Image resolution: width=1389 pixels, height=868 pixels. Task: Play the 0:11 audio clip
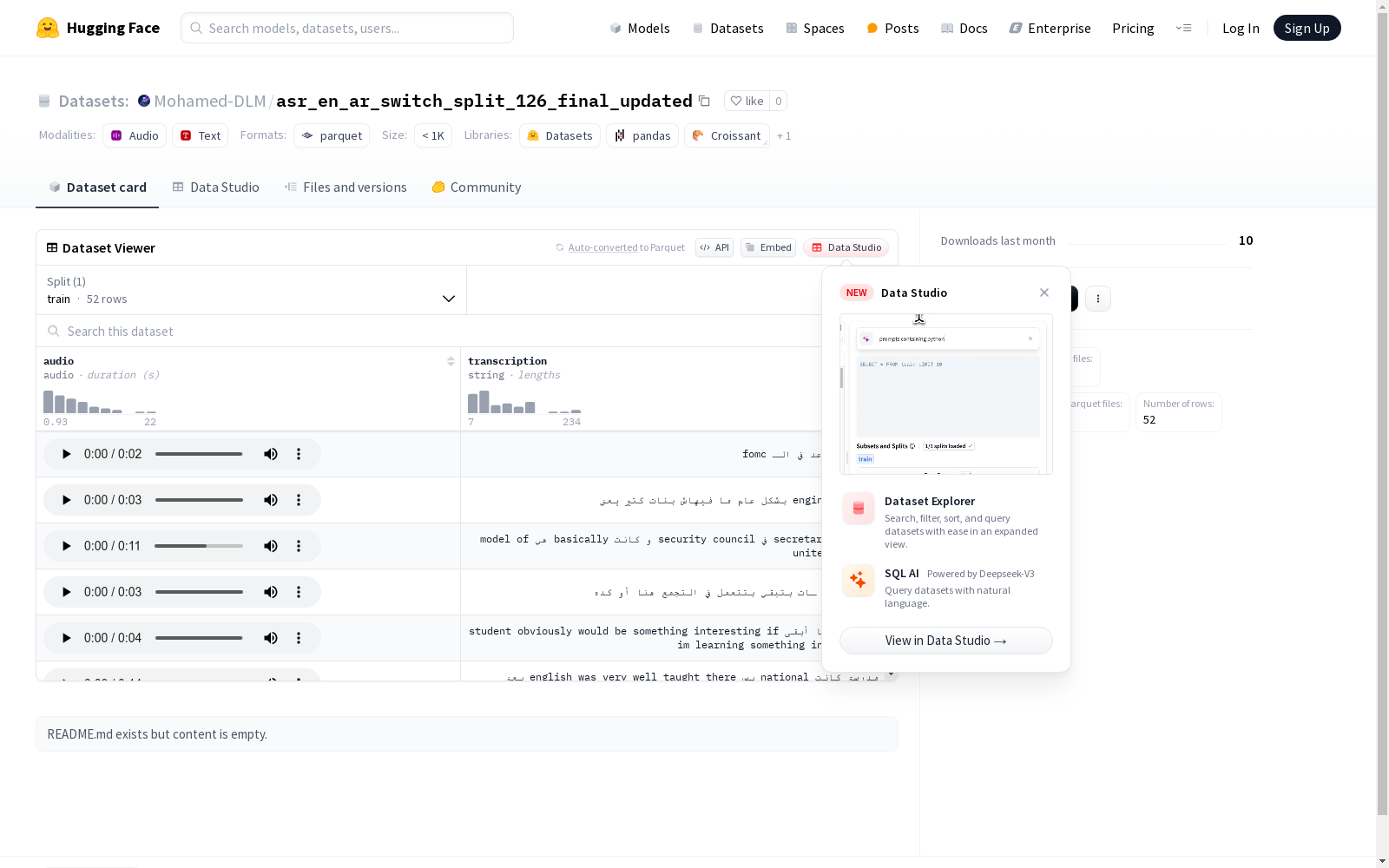[x=66, y=546]
